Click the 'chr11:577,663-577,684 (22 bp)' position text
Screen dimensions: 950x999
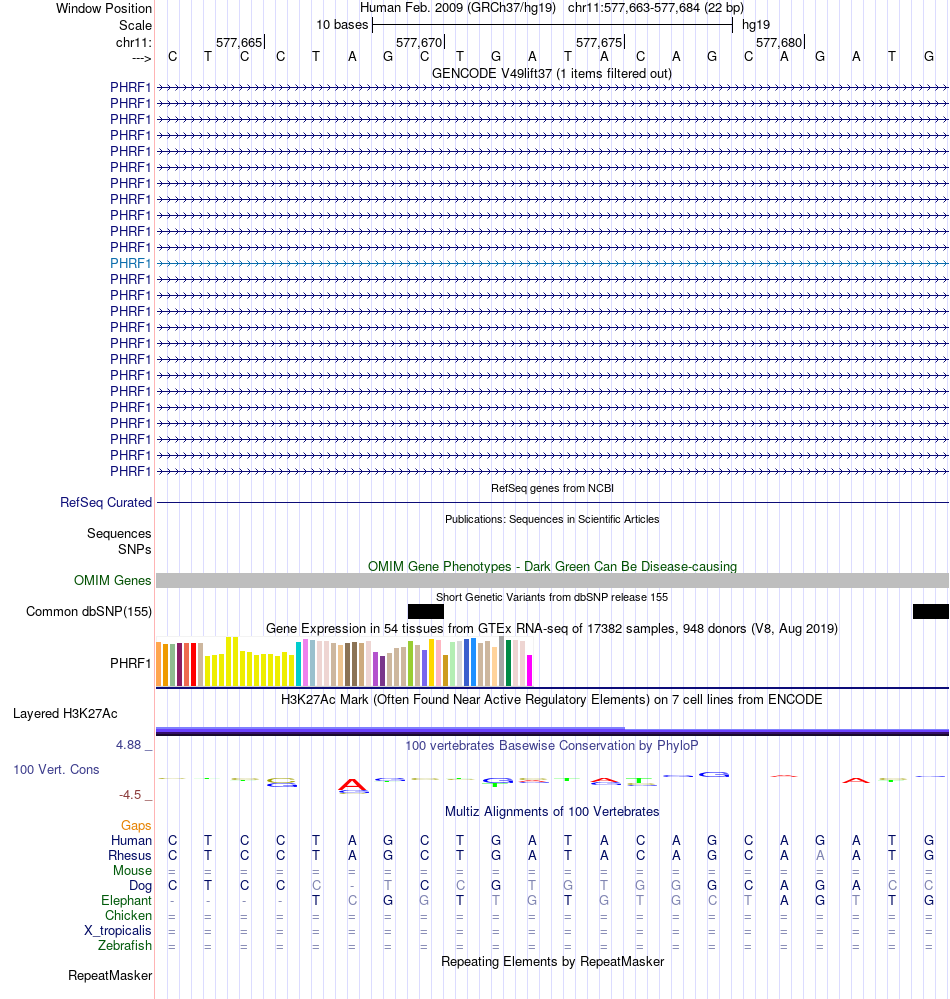tap(656, 8)
